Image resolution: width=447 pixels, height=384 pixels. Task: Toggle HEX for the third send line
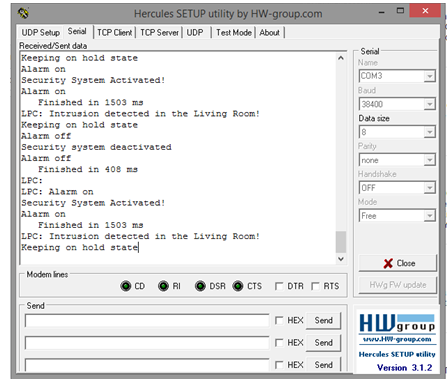[x=279, y=365]
